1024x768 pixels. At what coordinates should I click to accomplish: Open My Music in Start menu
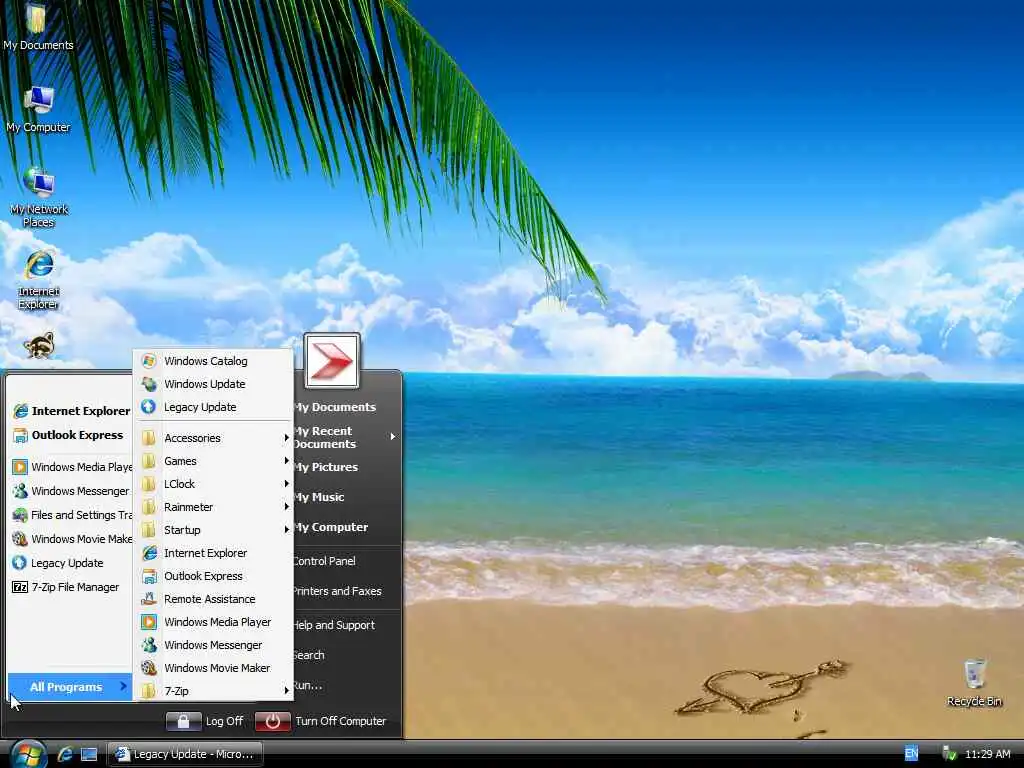pyautogui.click(x=346, y=497)
